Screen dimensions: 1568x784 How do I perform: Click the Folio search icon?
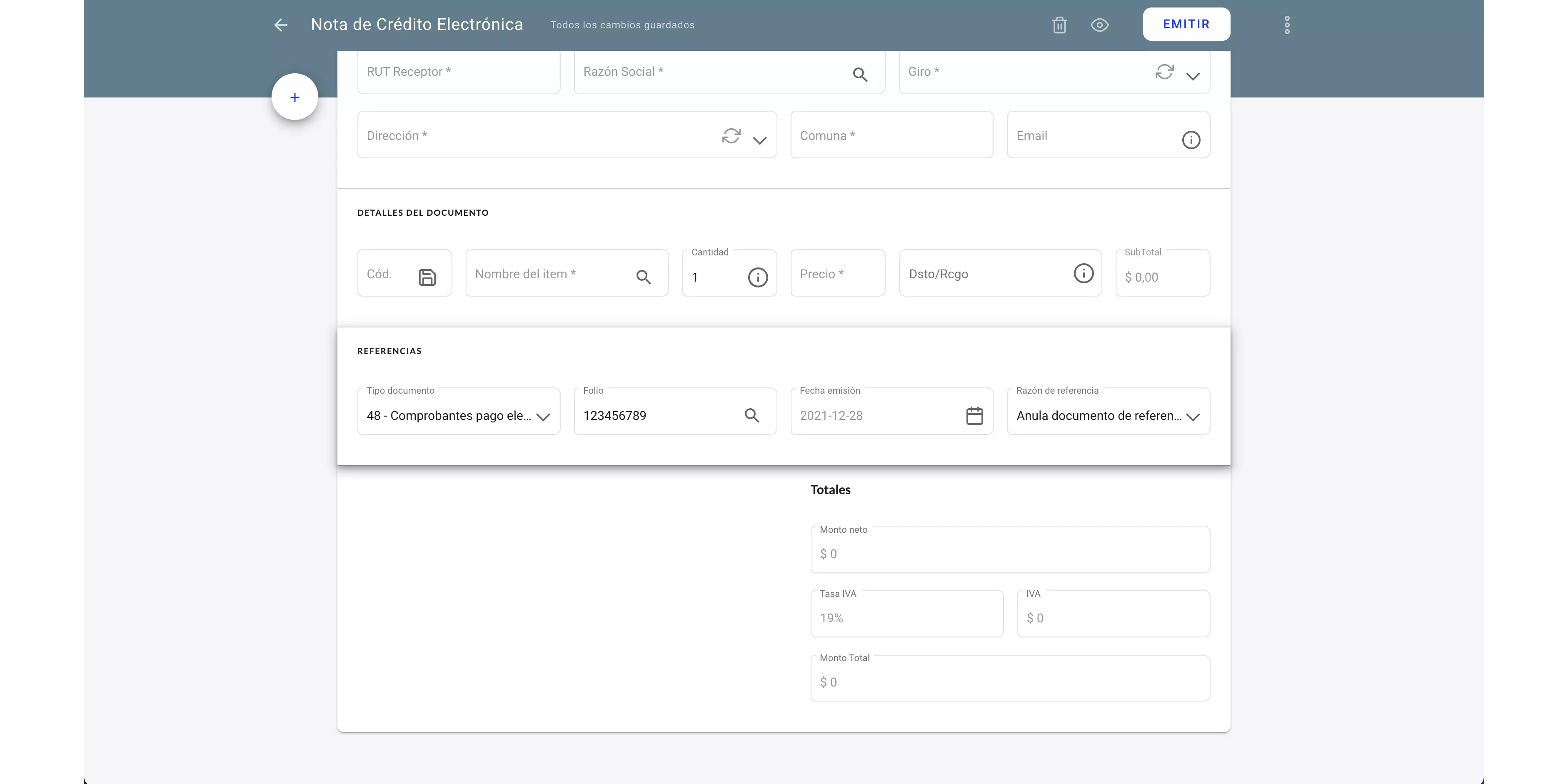pyautogui.click(x=752, y=416)
